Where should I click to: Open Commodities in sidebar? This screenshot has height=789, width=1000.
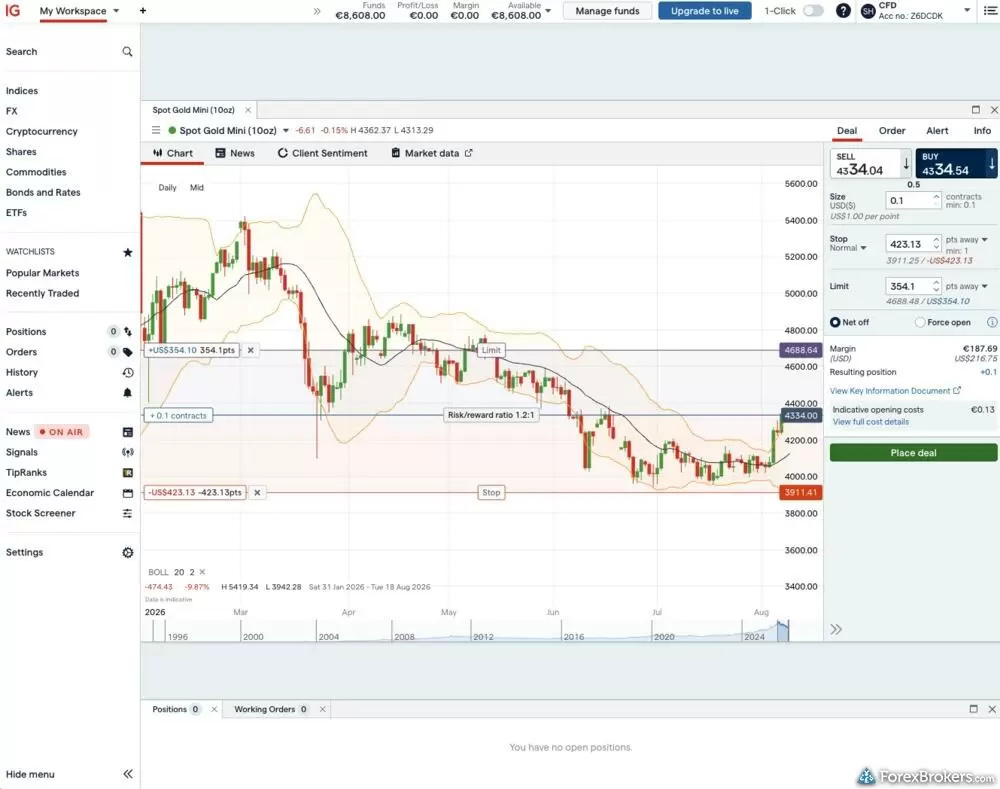pyautogui.click(x=36, y=172)
